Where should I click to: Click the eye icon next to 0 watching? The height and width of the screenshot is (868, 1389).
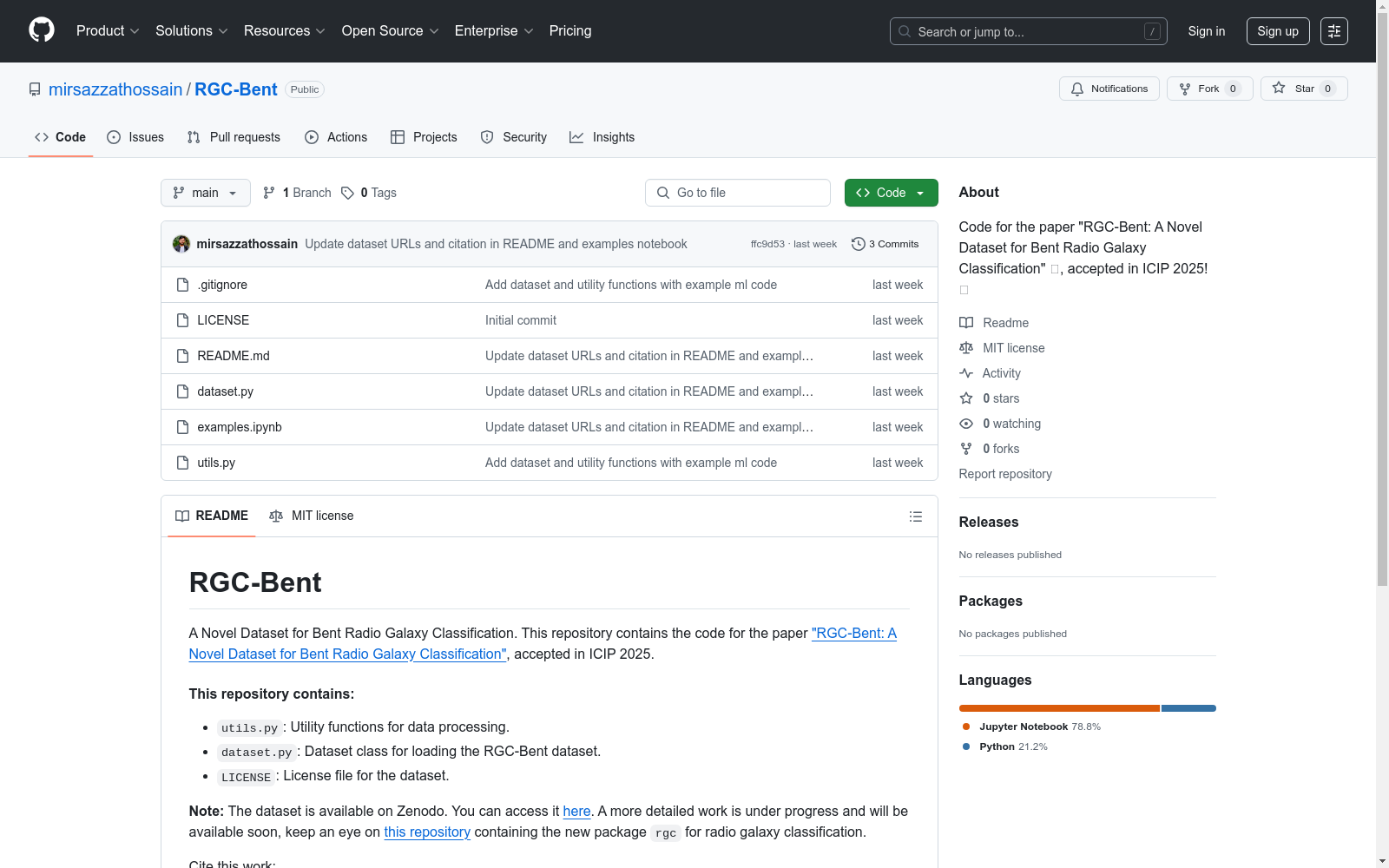966,424
